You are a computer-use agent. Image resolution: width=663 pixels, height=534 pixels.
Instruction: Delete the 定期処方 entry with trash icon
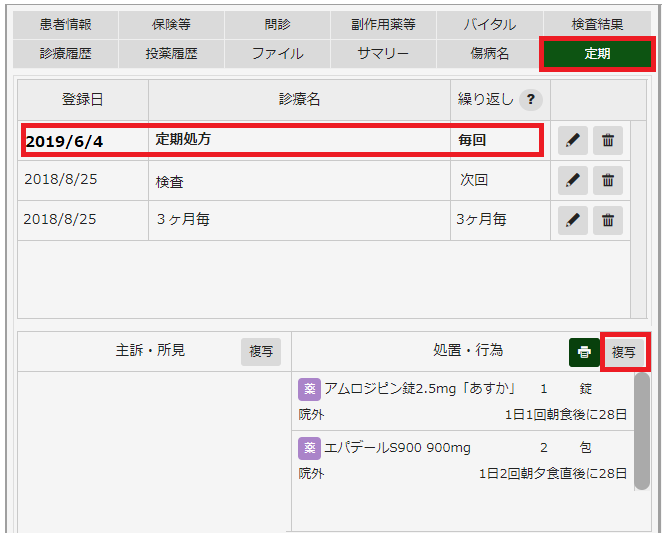click(x=608, y=140)
